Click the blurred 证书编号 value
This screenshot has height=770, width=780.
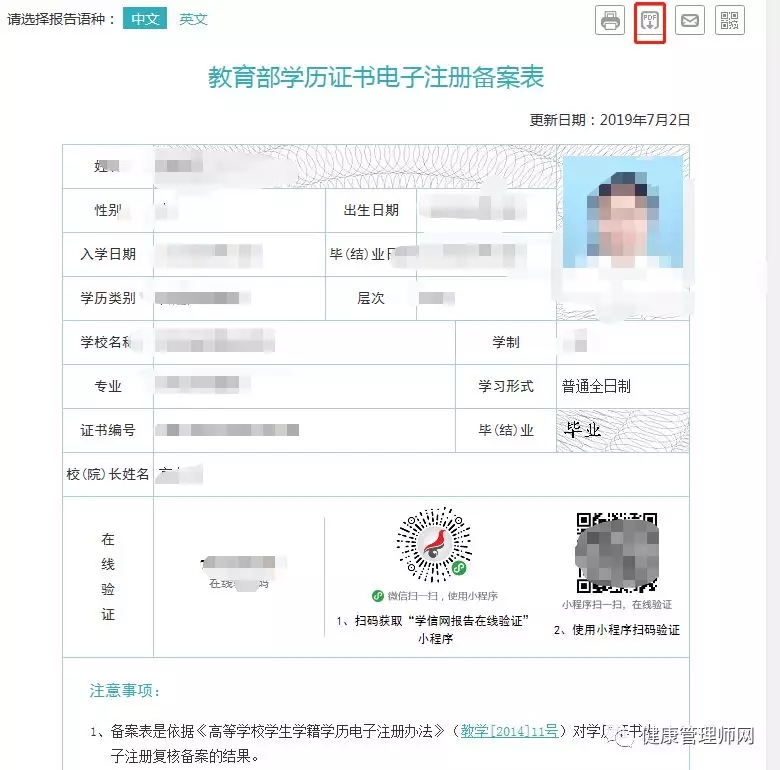point(227,430)
